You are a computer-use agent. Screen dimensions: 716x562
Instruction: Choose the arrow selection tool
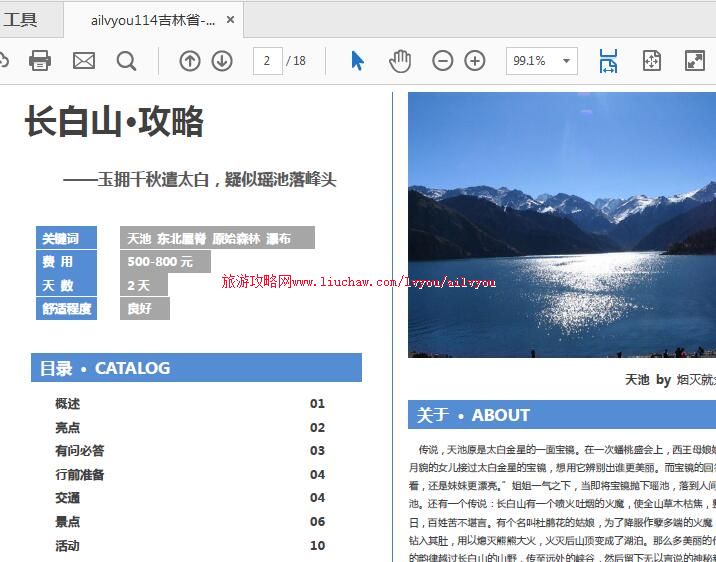click(x=357, y=61)
